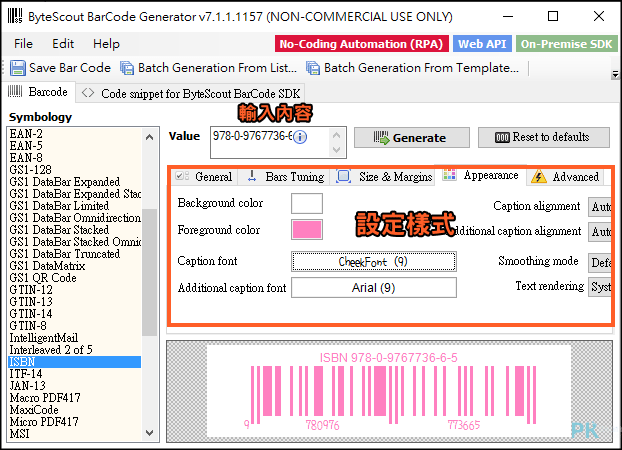The width and height of the screenshot is (622, 450).
Task: Click the On-Premise SDK button
Action: click(566, 44)
